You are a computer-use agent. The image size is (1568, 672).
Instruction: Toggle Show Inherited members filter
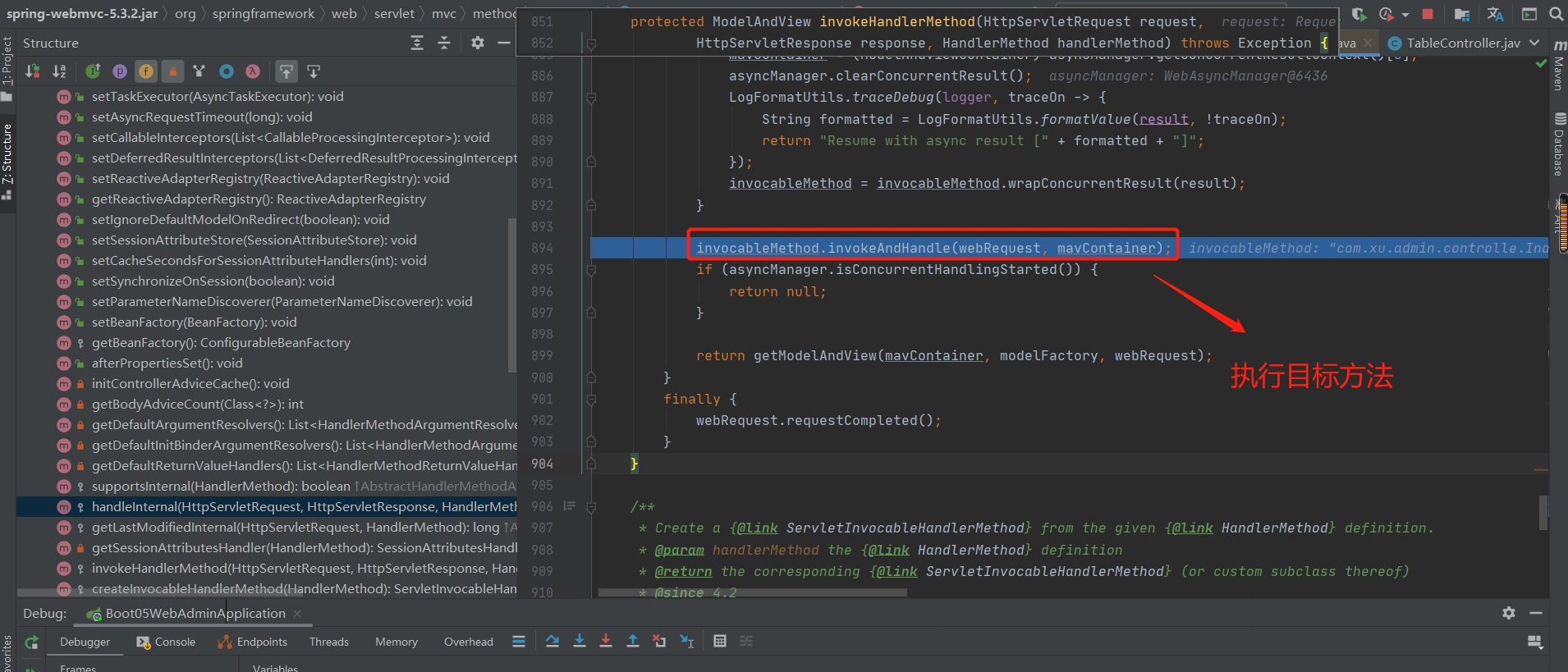click(94, 71)
